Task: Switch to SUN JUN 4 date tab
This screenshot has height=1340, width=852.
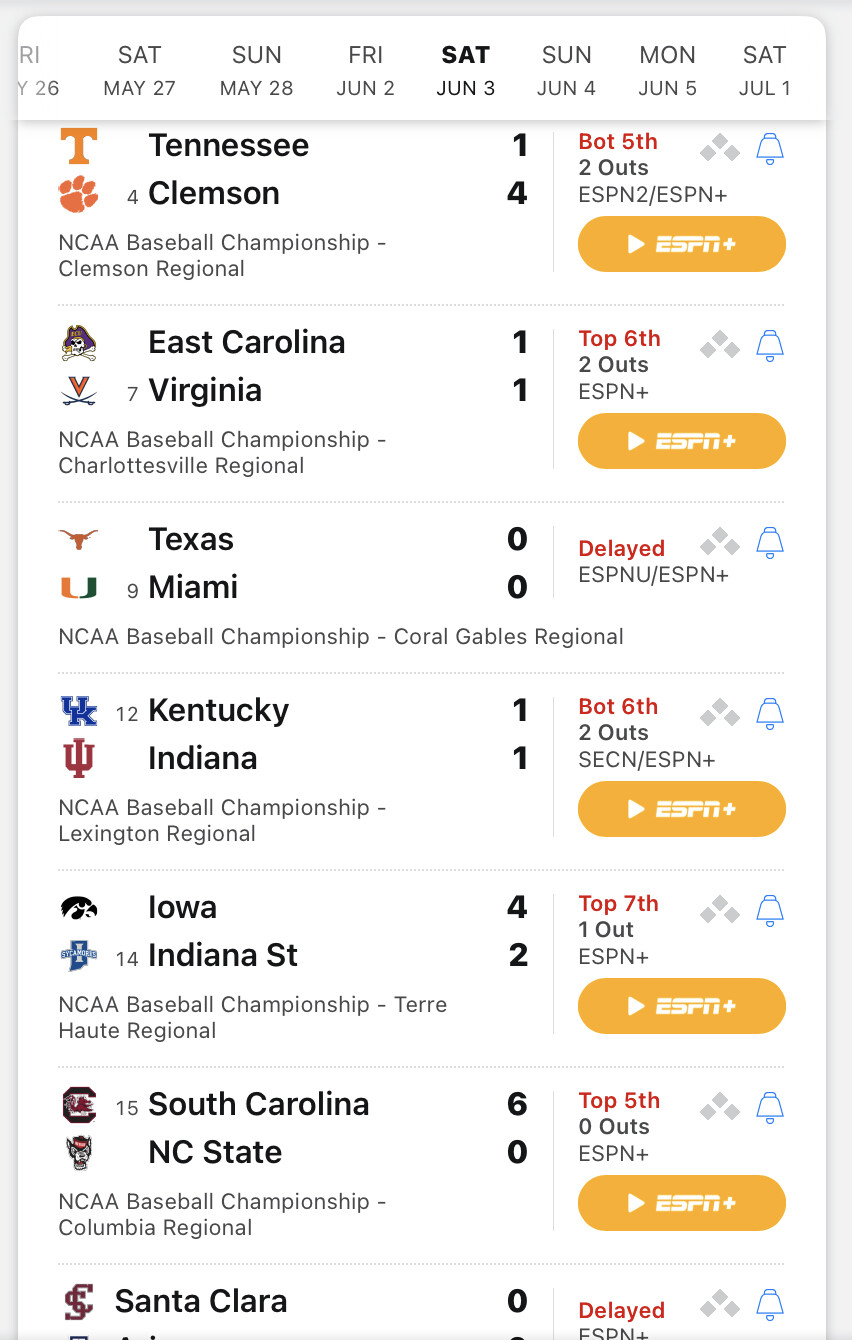Action: point(566,71)
